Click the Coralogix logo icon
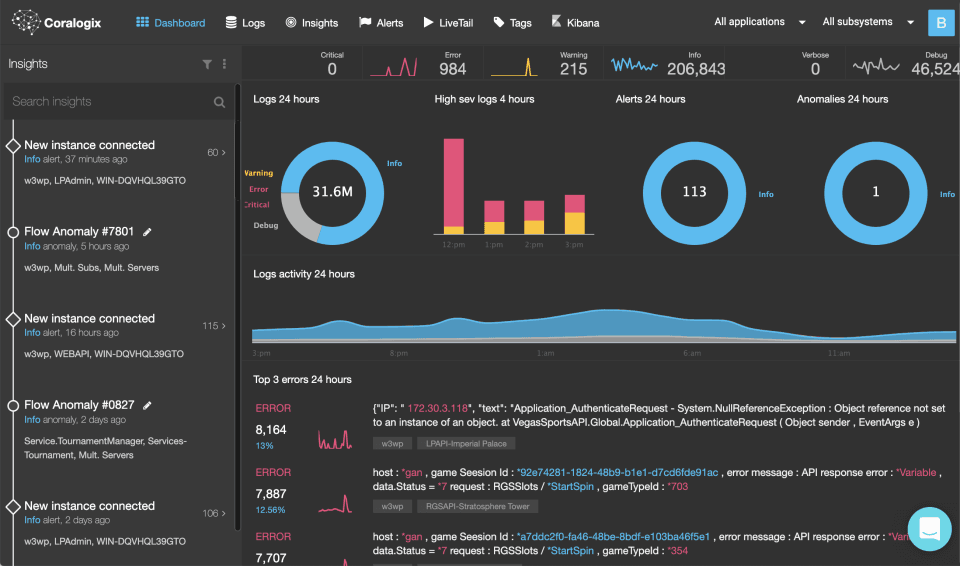The height and width of the screenshot is (566, 960). coord(26,22)
